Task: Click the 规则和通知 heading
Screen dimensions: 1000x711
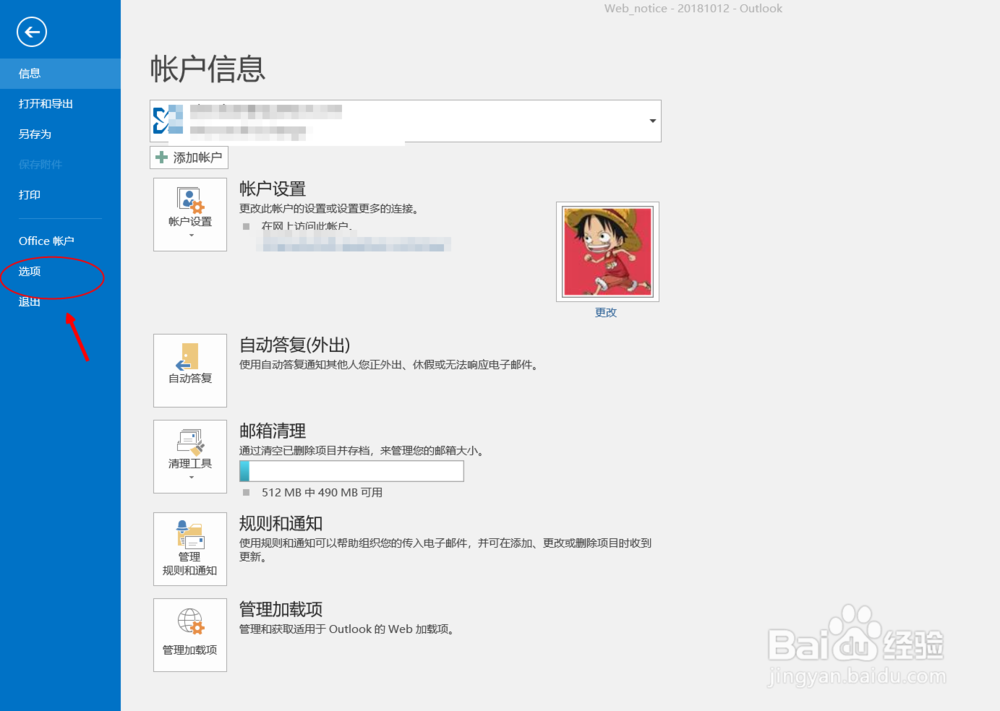Action: [x=281, y=524]
